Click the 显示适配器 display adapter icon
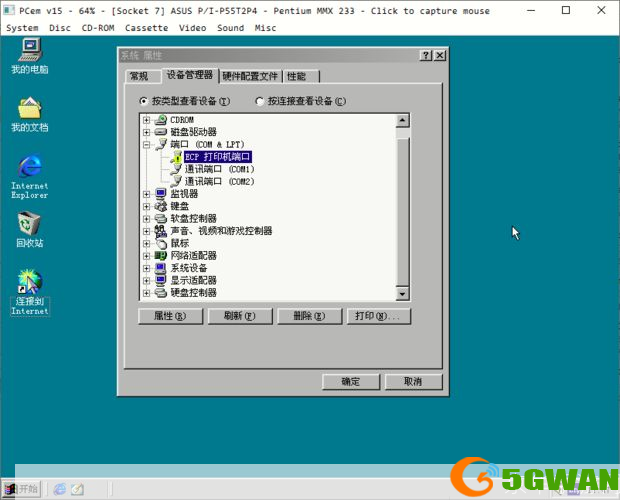The image size is (620, 500). pos(161,280)
